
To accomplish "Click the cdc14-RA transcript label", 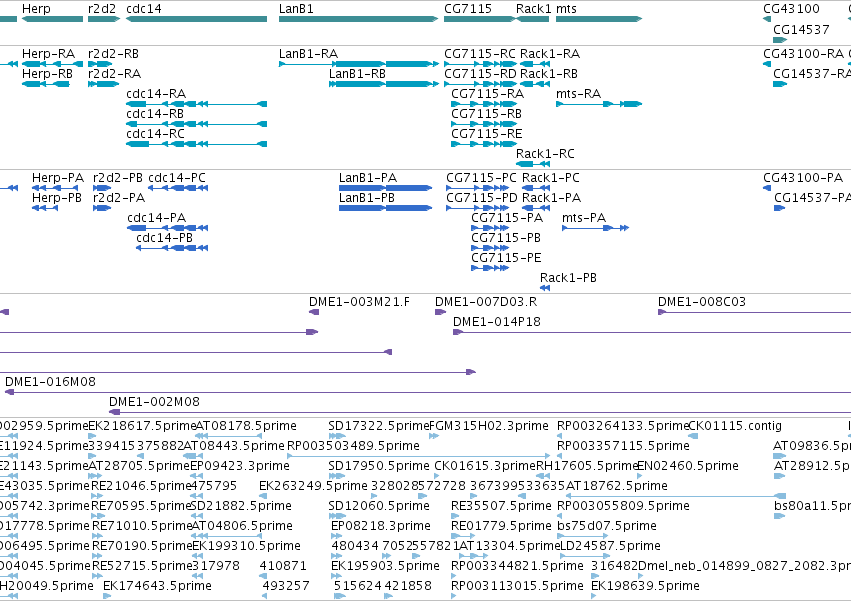I will [156, 93].
